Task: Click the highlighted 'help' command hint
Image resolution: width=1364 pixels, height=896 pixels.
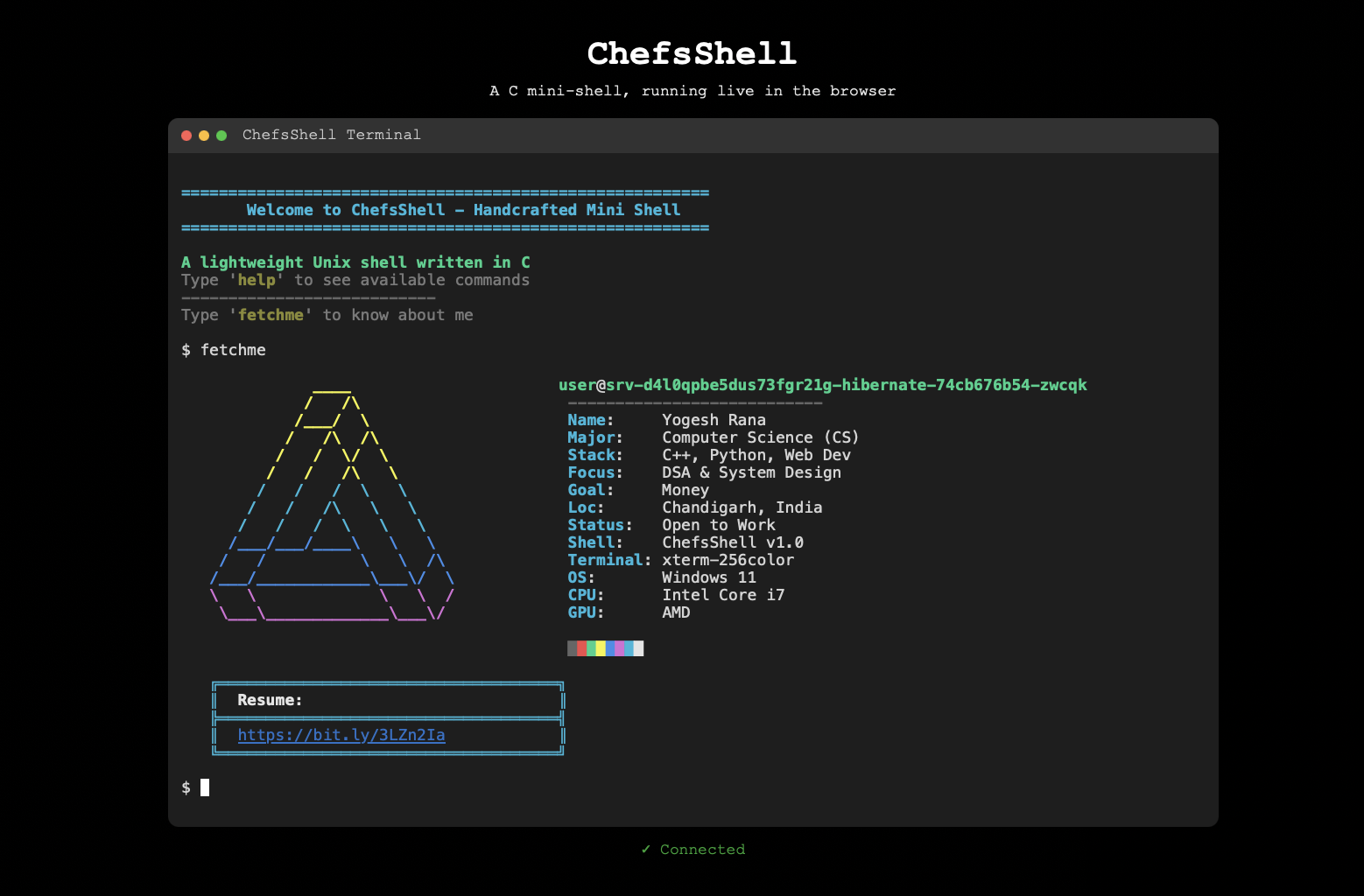Action: click(x=257, y=280)
